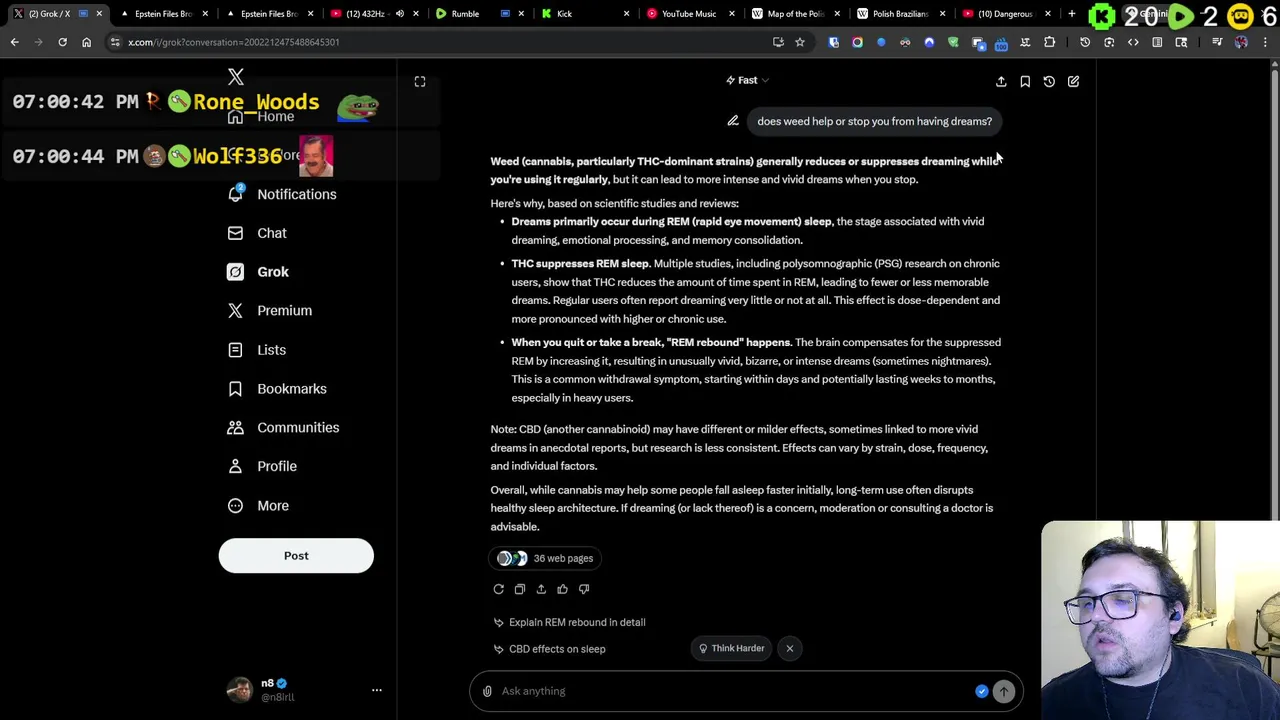Image resolution: width=1280 pixels, height=720 pixels.
Task: Open the 36 web pages sources
Action: tap(545, 558)
